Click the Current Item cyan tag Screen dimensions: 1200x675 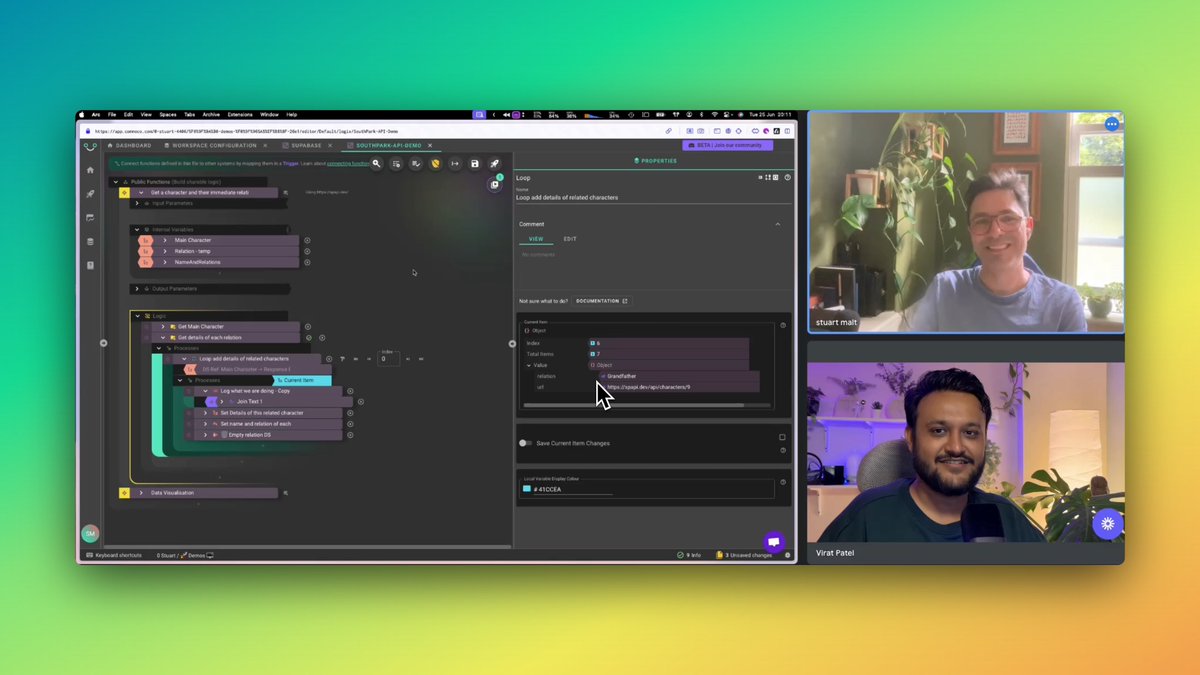pos(303,380)
